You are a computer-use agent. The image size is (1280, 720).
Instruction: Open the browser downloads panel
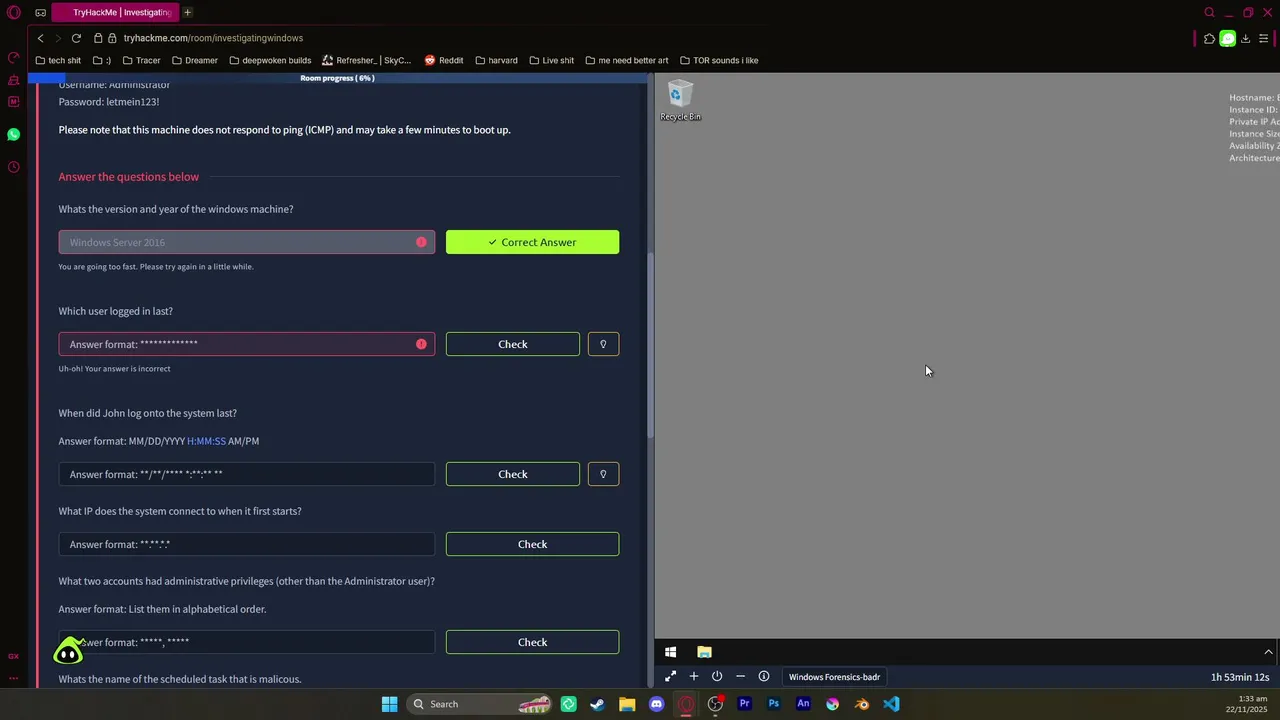[1245, 38]
